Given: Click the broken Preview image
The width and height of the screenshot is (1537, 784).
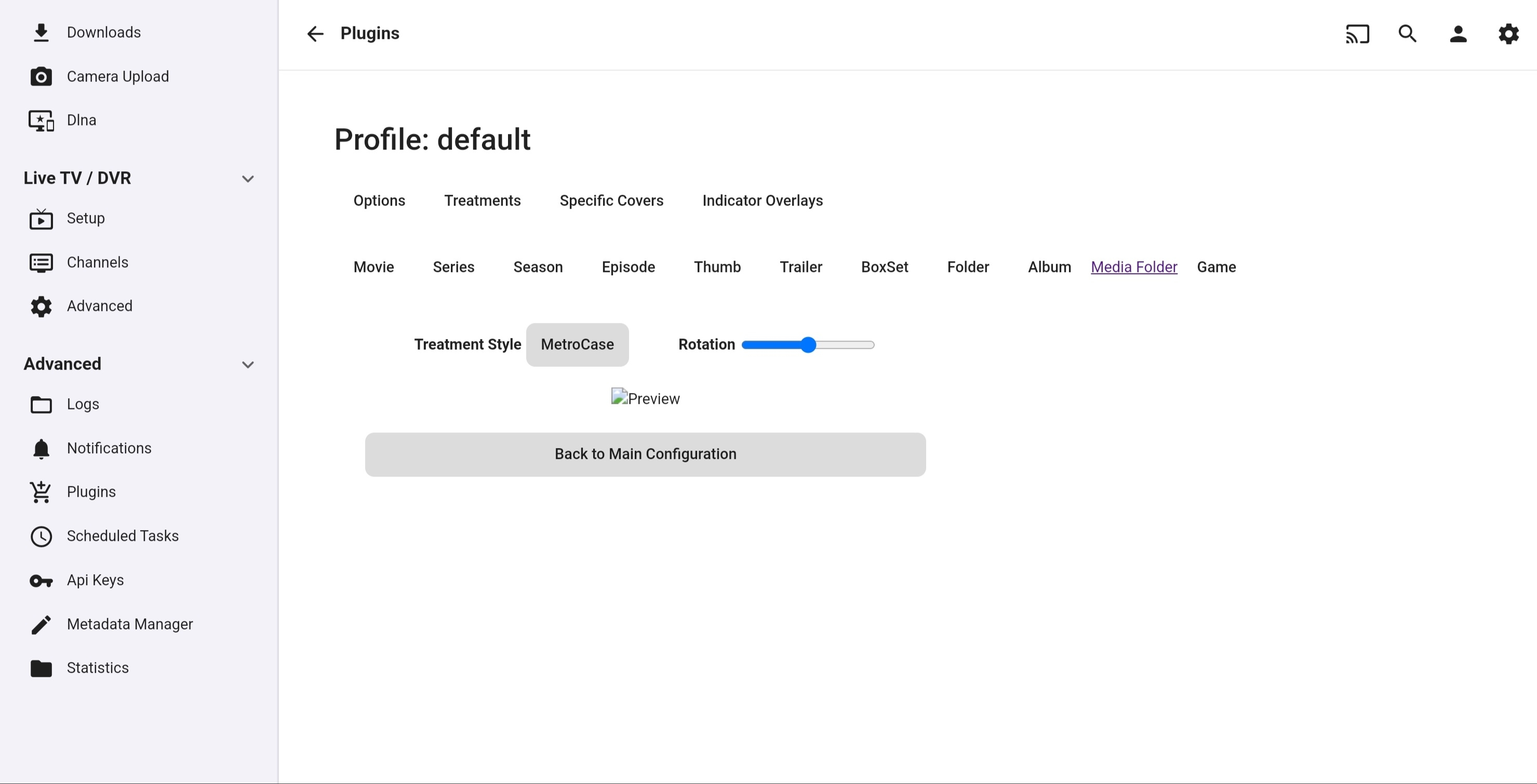Looking at the screenshot, I should [x=645, y=398].
